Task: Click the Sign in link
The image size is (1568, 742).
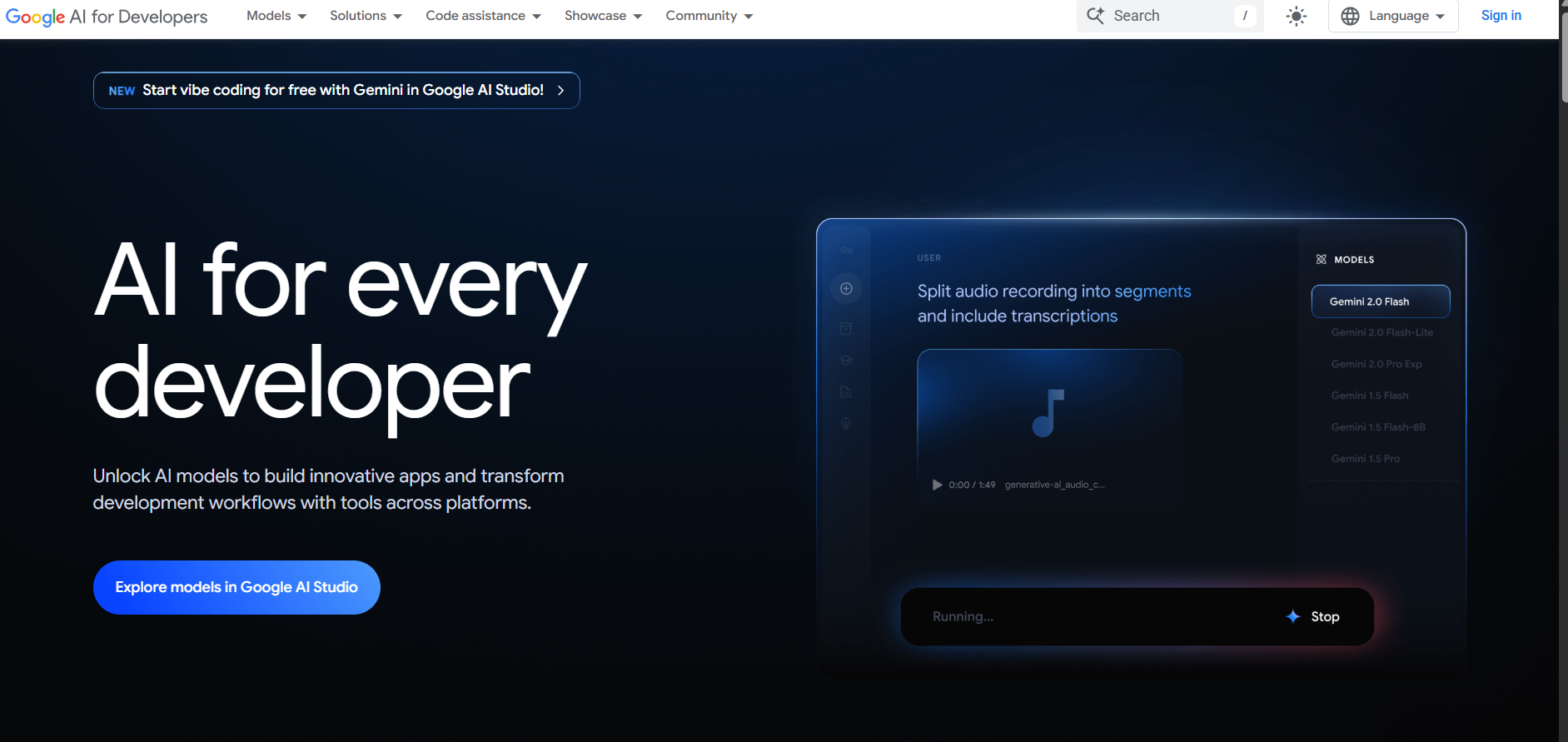Action: 1501,16
